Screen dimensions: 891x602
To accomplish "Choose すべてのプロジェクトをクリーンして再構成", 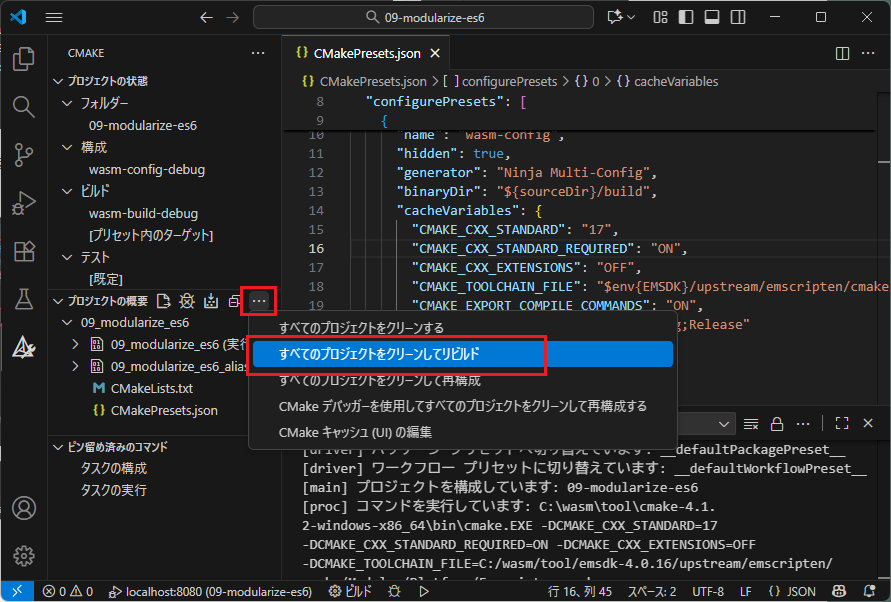I will coord(463,380).
